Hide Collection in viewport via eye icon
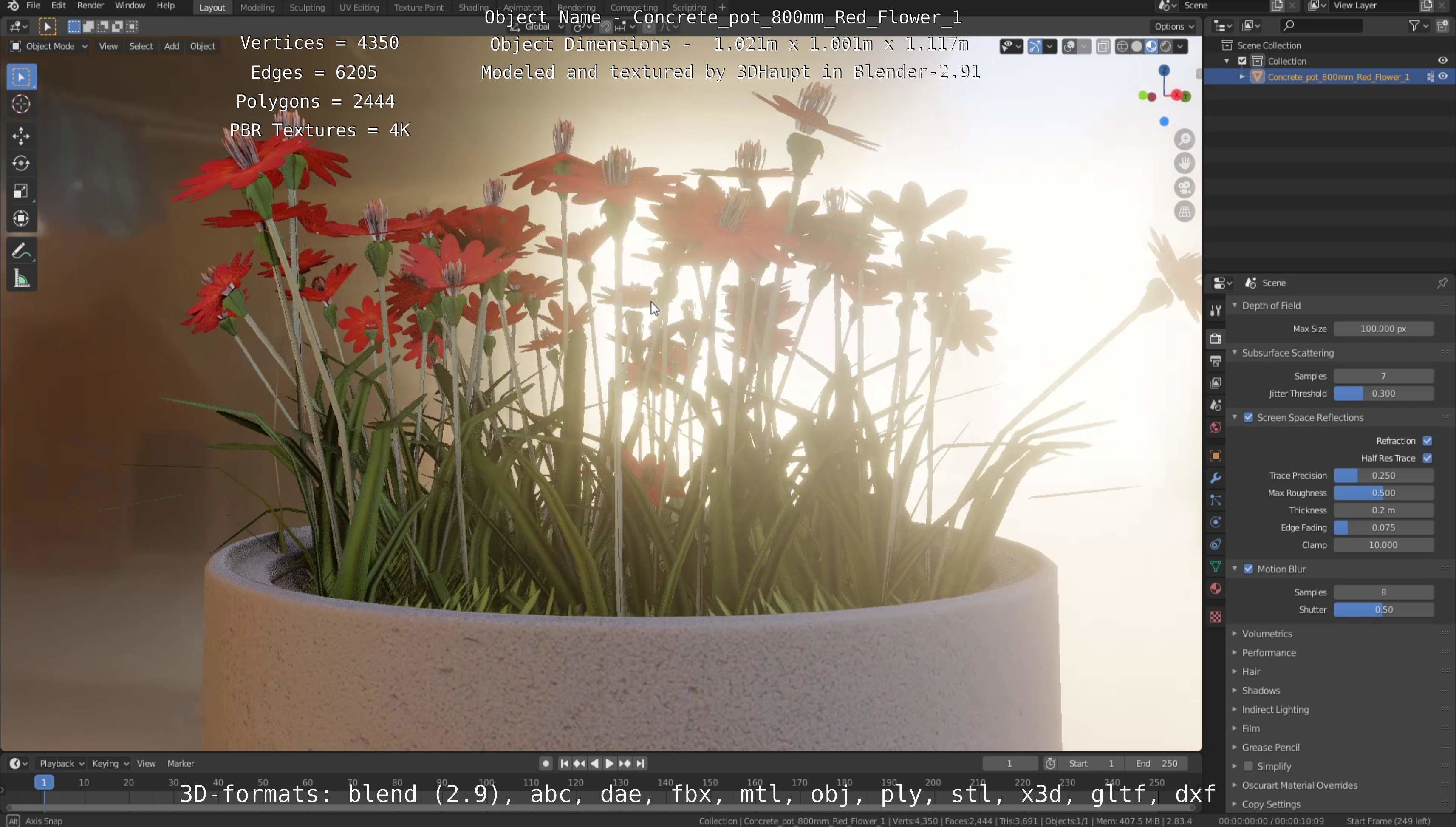 1443,61
